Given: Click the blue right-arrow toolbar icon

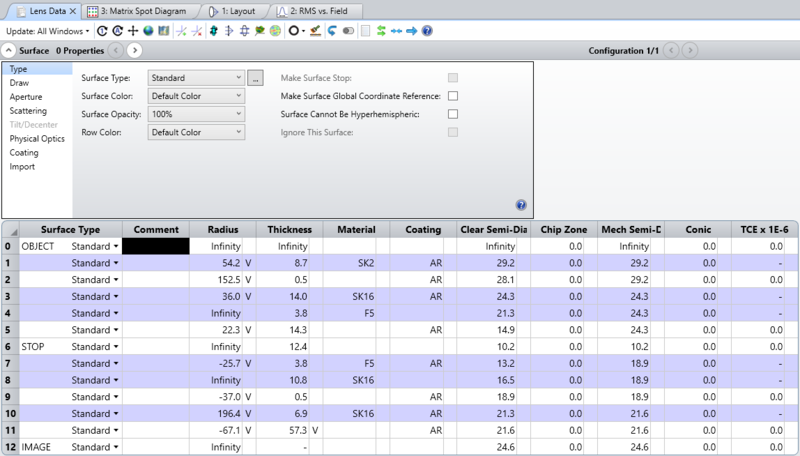Looking at the screenshot, I should click(x=412, y=31).
